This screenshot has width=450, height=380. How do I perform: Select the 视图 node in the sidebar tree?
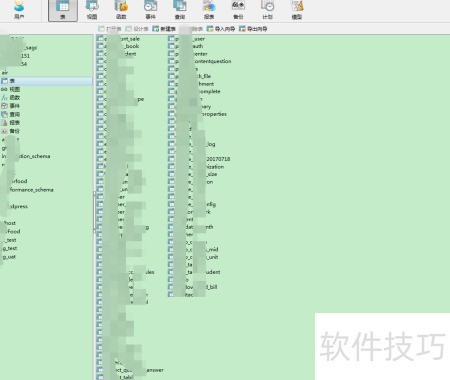click(11, 89)
